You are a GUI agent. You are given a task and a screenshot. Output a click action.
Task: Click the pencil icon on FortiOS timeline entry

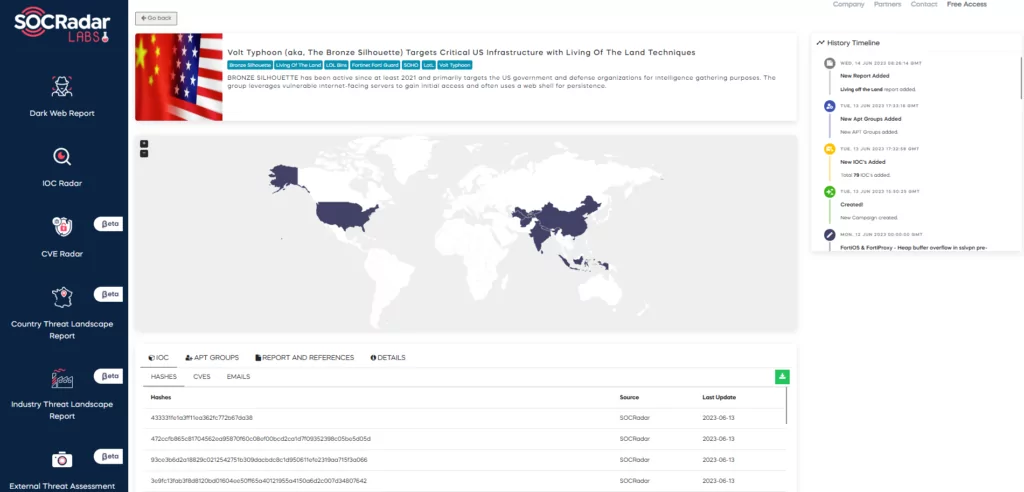829,235
